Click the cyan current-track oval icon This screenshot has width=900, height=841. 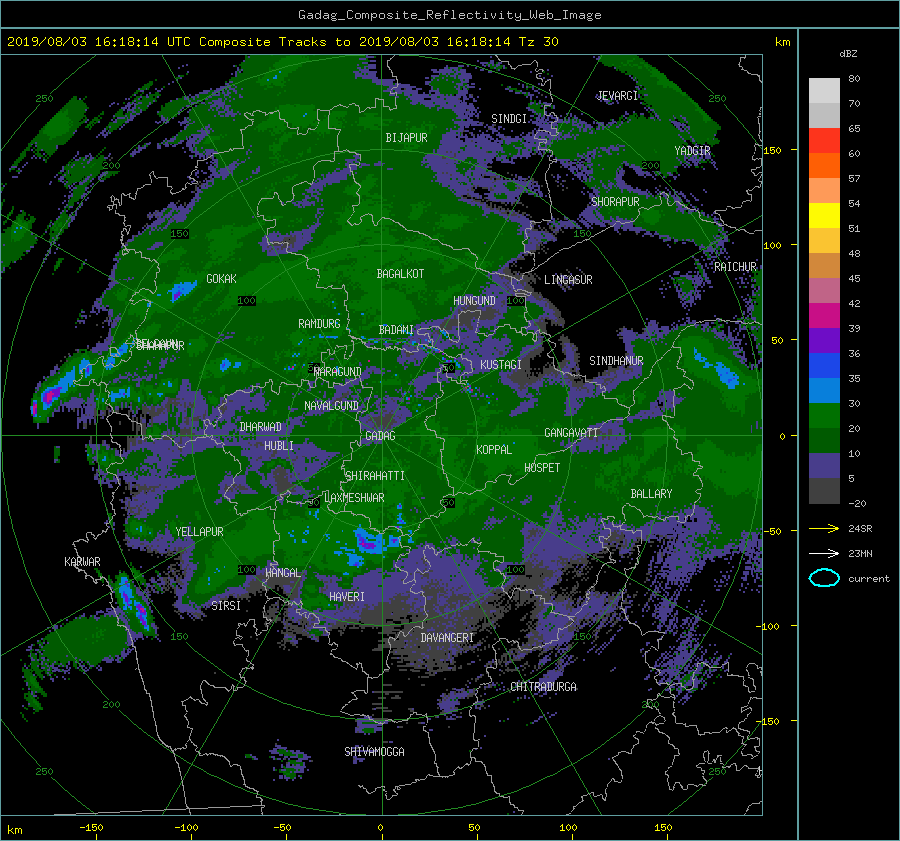coord(824,578)
